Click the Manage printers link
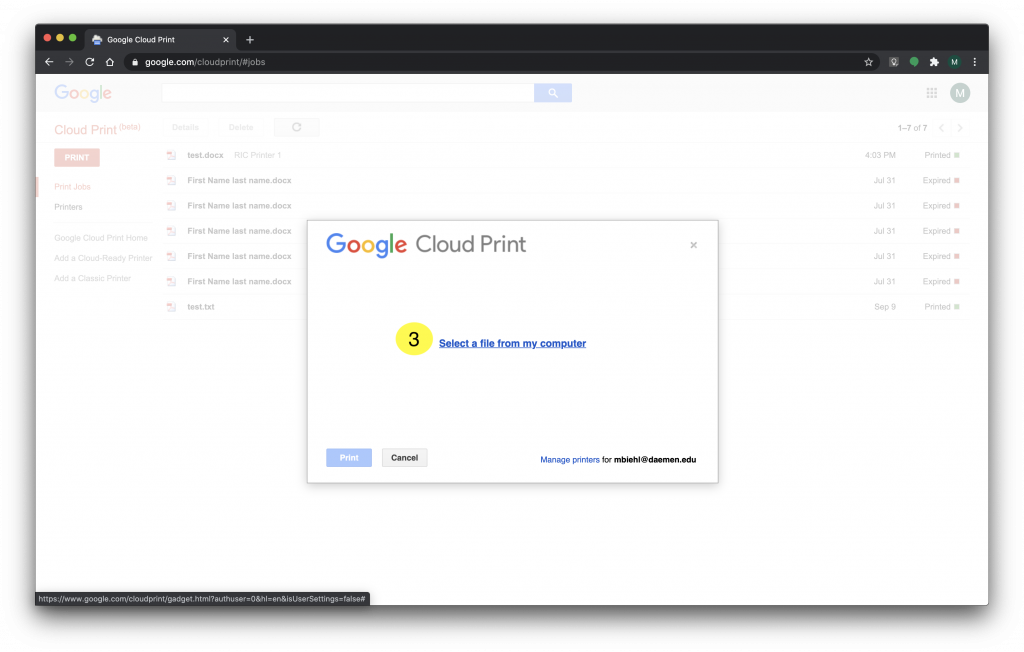Image resolution: width=1024 pixels, height=652 pixels. (569, 460)
